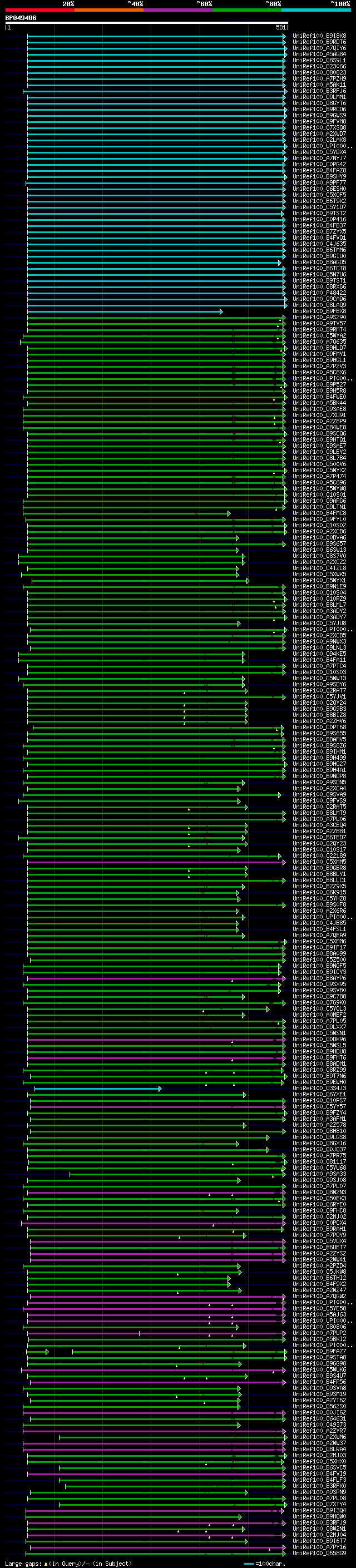Click label UniRef100_Q94KE5
The height and width of the screenshot is (1568, 356).
319,654
